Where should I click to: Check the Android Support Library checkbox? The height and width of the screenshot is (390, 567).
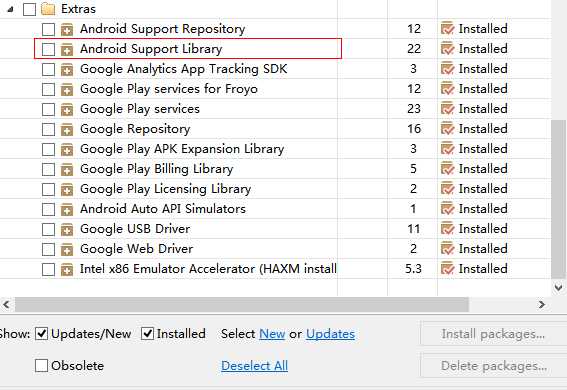pos(48,49)
